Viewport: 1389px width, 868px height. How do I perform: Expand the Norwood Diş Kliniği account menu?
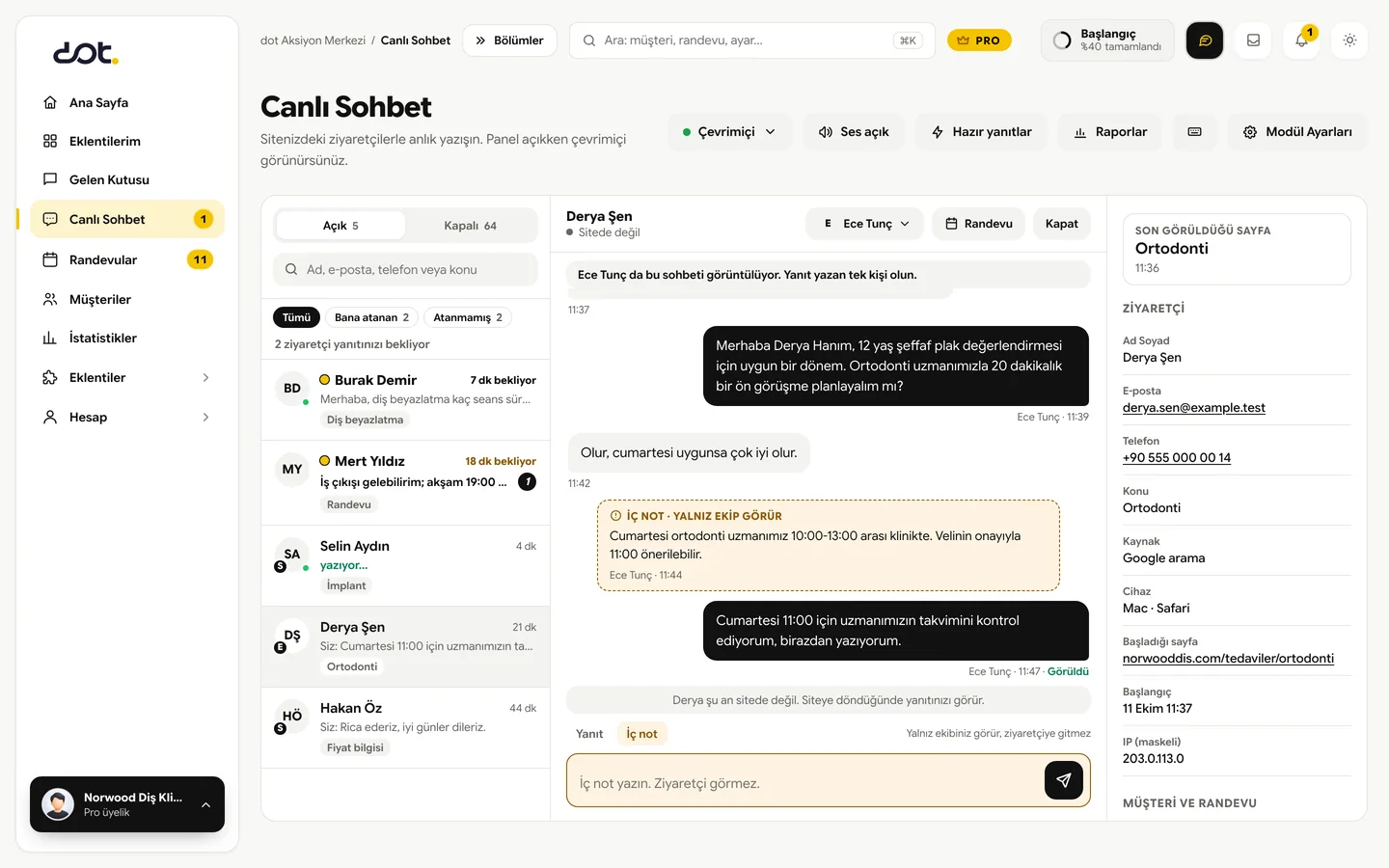click(x=127, y=804)
